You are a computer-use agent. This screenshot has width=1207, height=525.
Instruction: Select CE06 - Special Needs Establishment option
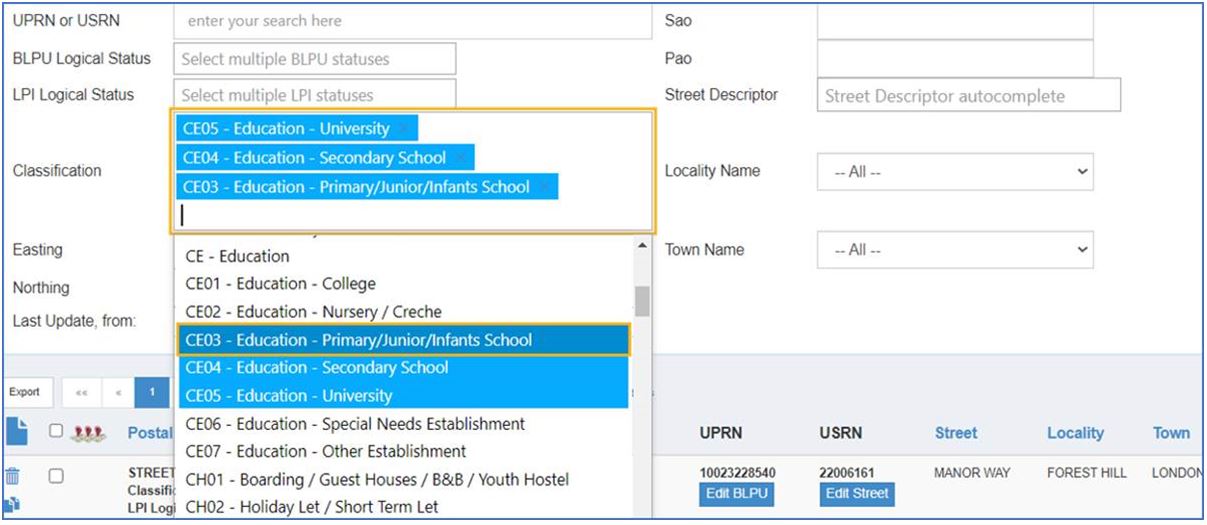tap(403, 424)
